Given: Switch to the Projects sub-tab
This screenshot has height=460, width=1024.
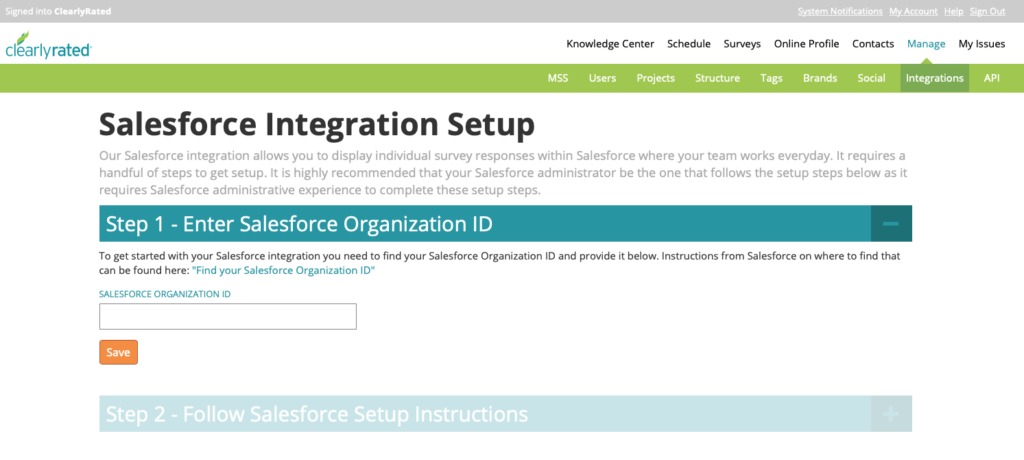Looking at the screenshot, I should [656, 78].
